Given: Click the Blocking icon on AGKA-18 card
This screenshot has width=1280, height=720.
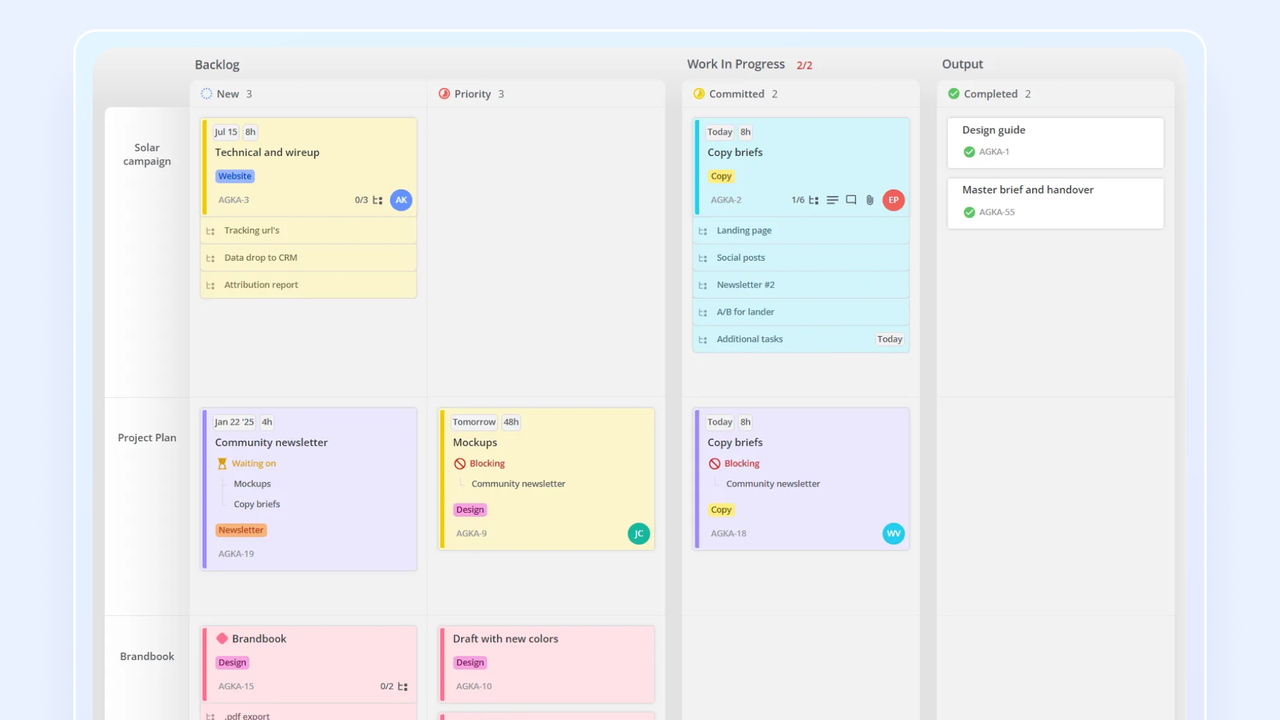Looking at the screenshot, I should tap(715, 464).
